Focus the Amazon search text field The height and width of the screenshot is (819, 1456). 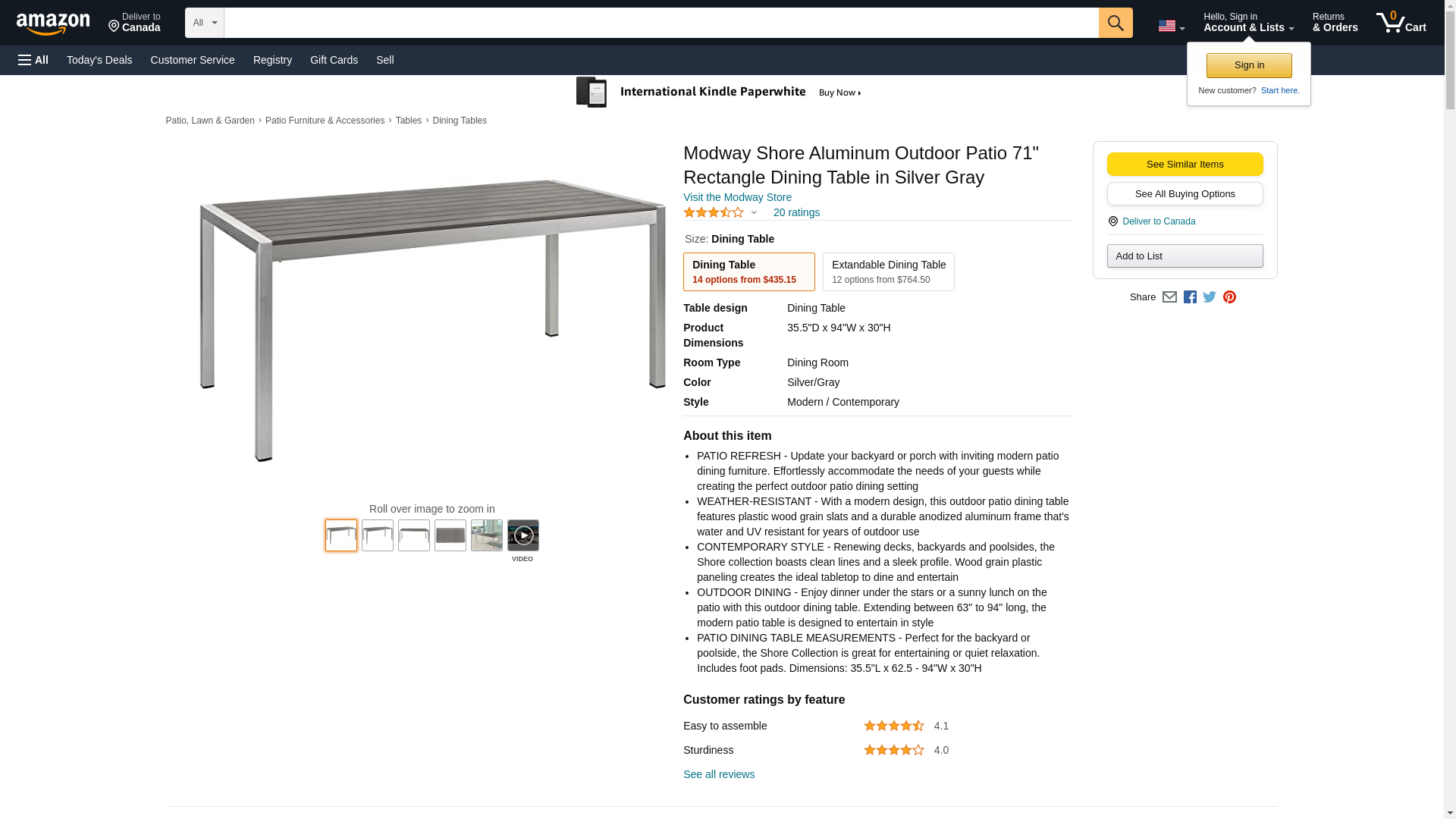[661, 23]
